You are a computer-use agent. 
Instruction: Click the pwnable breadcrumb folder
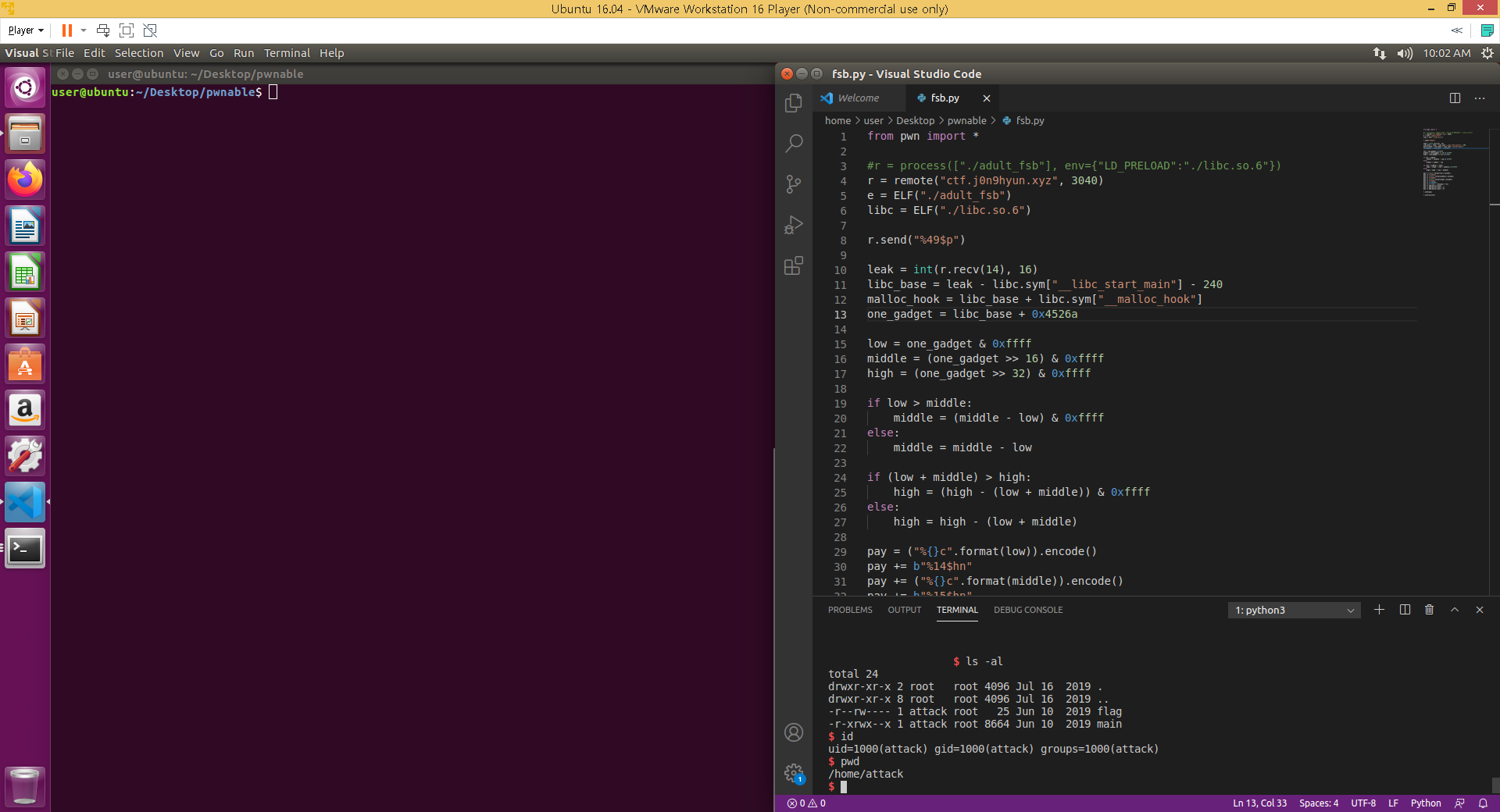click(x=966, y=120)
